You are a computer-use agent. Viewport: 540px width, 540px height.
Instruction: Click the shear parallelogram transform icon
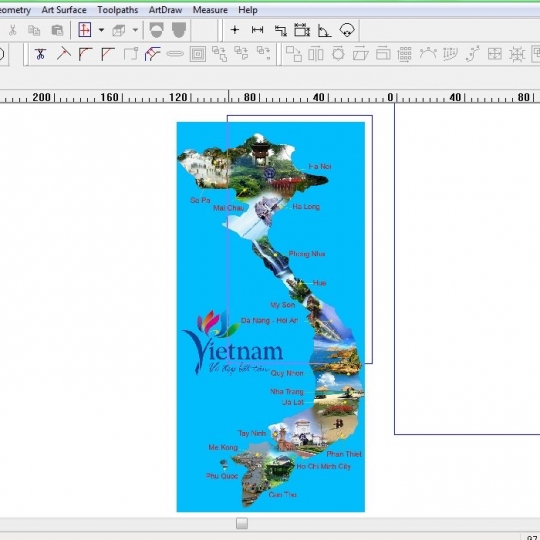coord(361,54)
